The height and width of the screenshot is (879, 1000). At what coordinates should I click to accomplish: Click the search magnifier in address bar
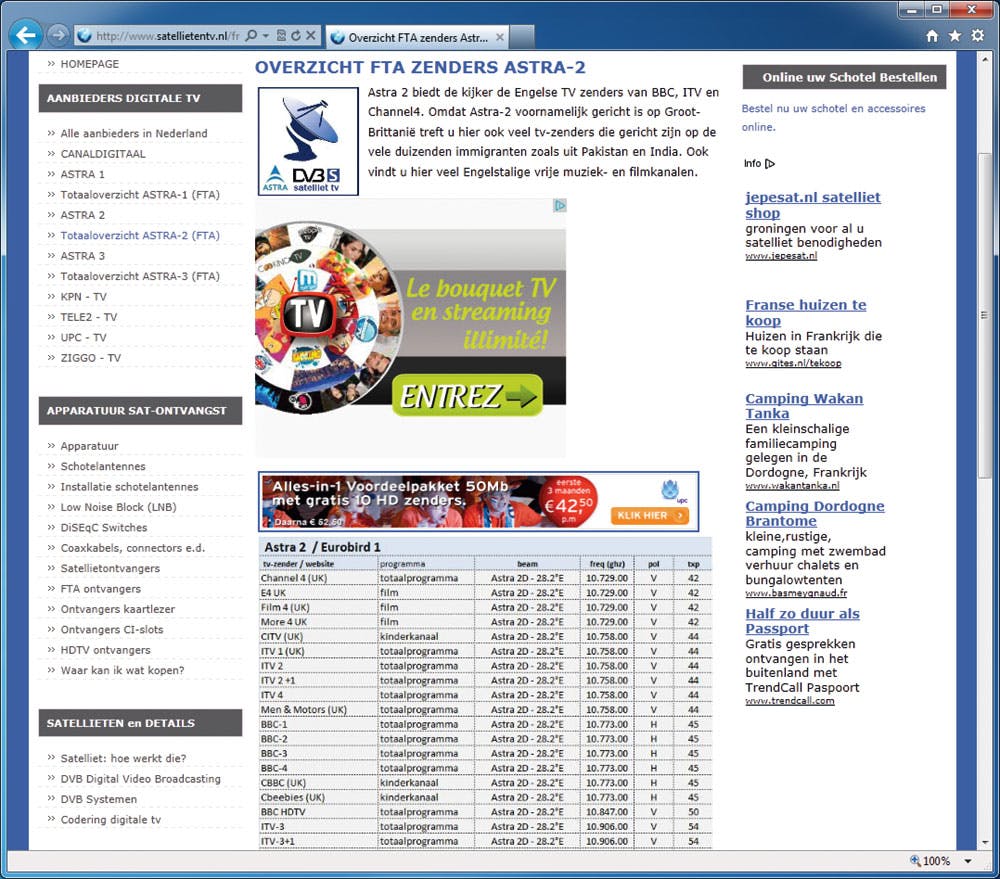tap(252, 36)
